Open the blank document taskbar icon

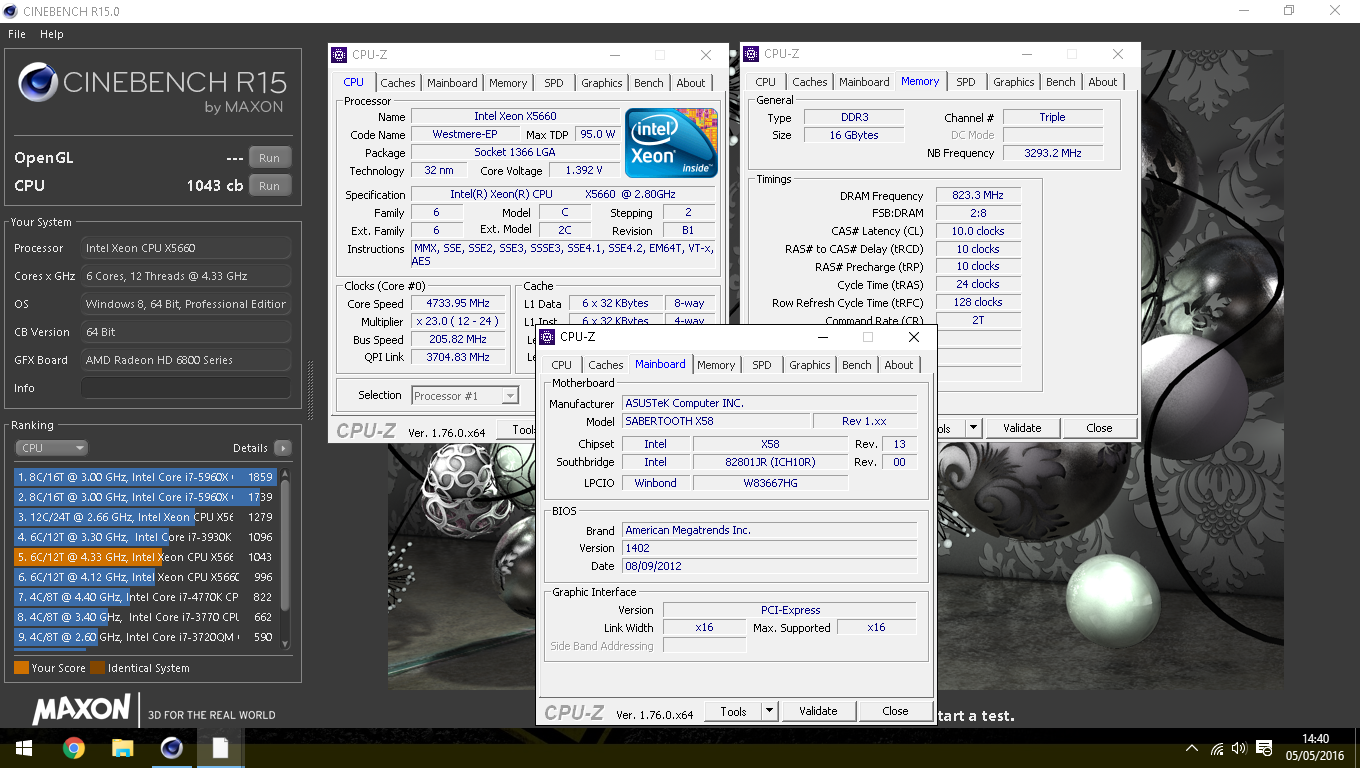(x=220, y=748)
